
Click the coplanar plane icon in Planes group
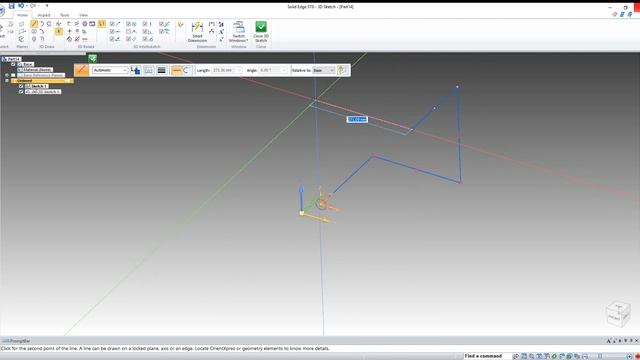[x=21, y=24]
